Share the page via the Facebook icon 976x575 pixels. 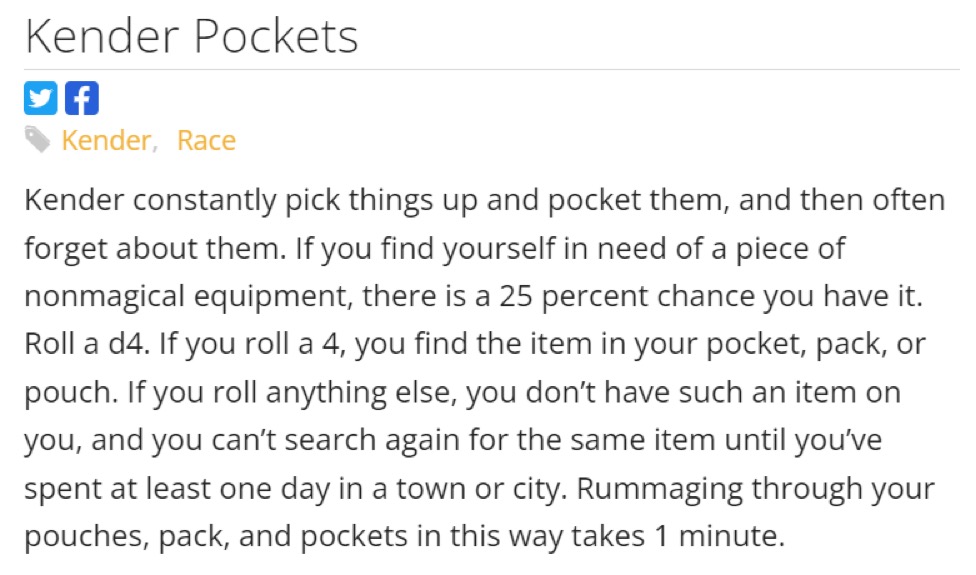point(82,98)
